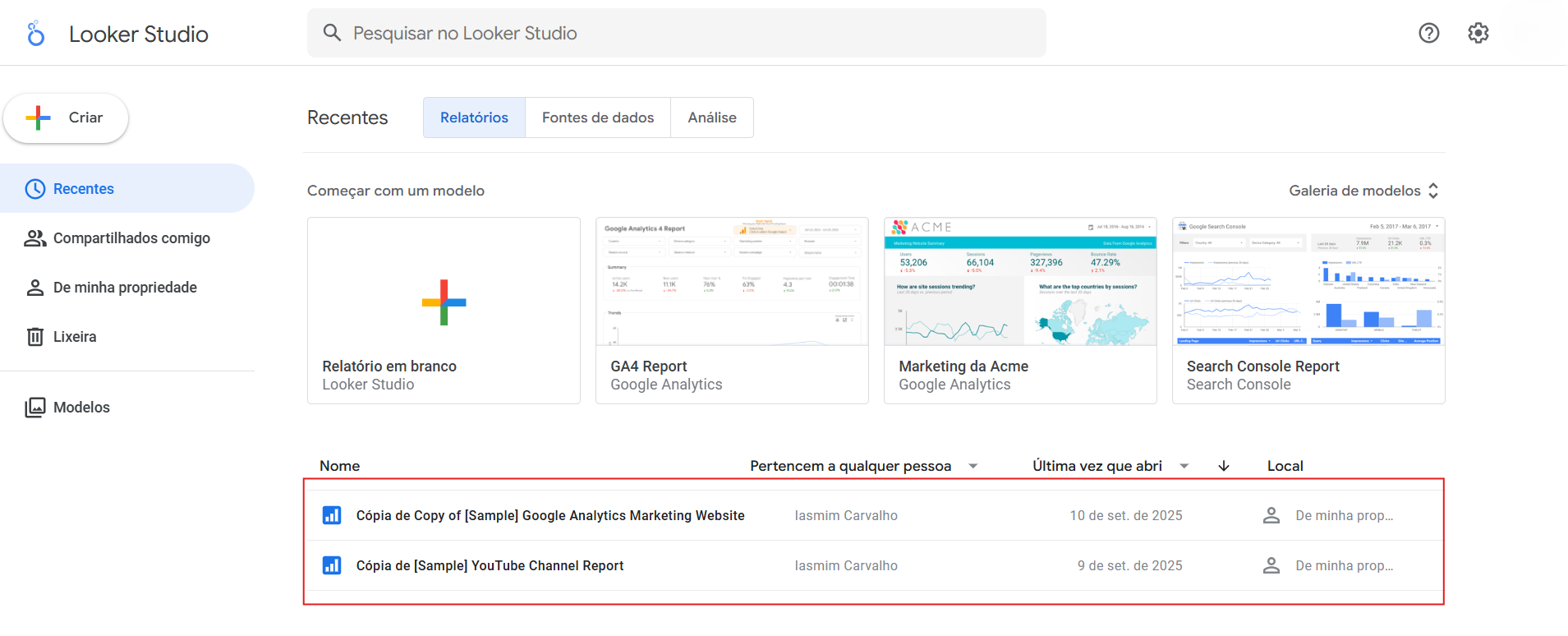Open Lixeira in the sidebar

coord(127,337)
